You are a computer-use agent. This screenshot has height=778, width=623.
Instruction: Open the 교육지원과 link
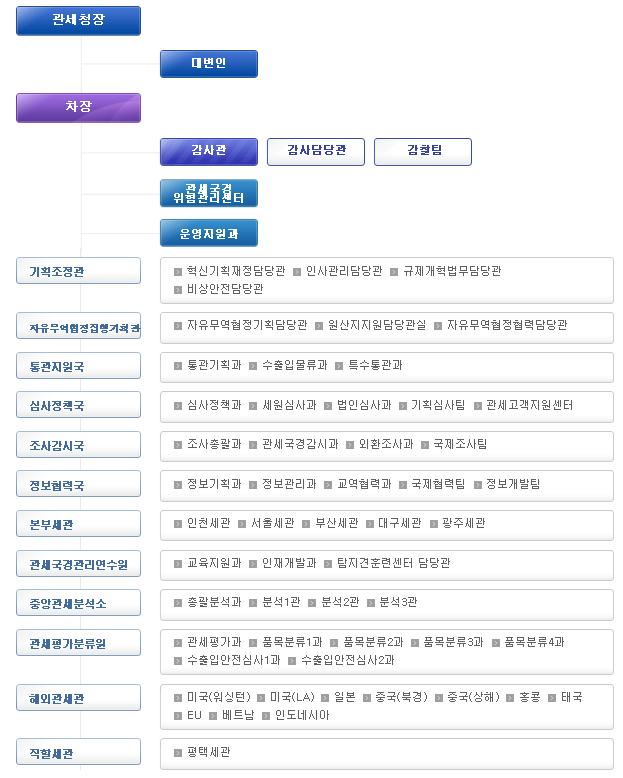214,563
